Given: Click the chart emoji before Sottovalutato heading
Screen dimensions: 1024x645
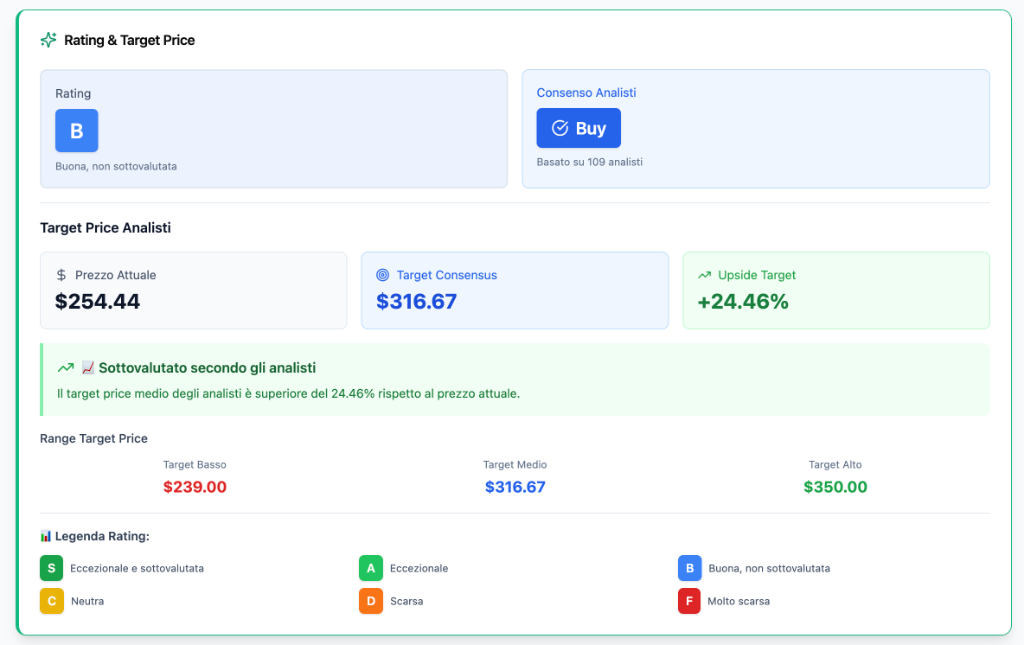Looking at the screenshot, I should tap(88, 368).
